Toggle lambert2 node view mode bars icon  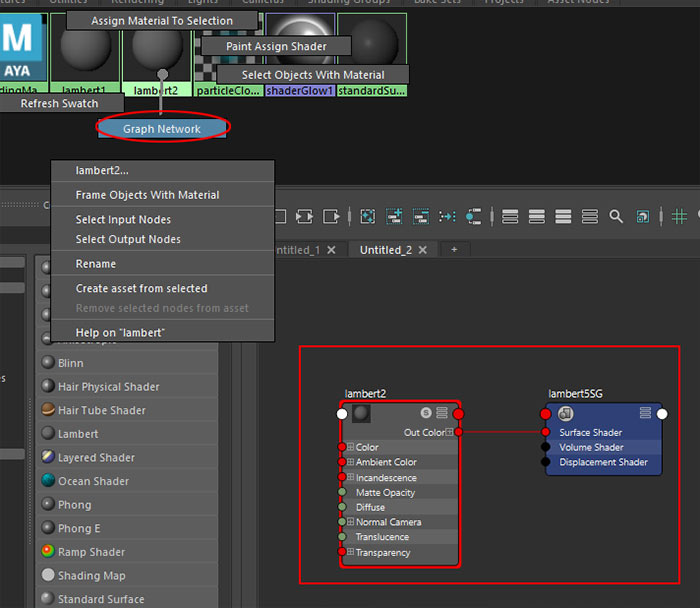442,413
